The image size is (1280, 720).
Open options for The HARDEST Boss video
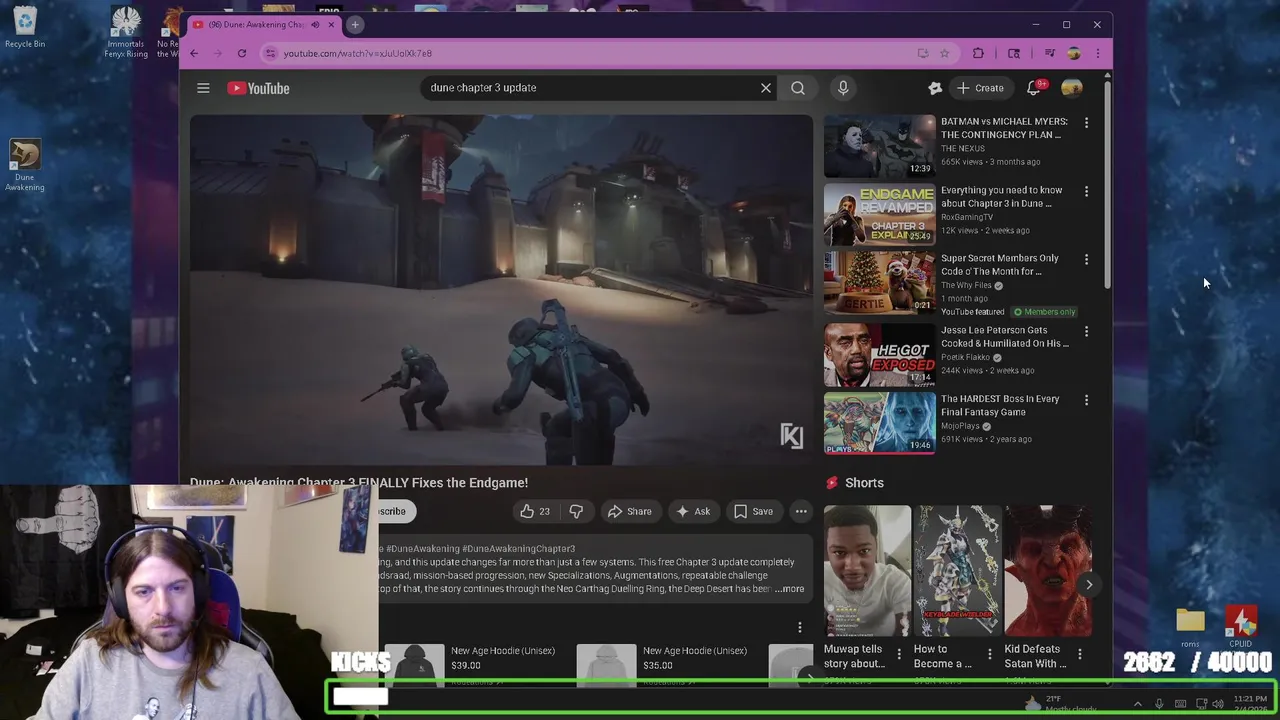pos(1086,400)
